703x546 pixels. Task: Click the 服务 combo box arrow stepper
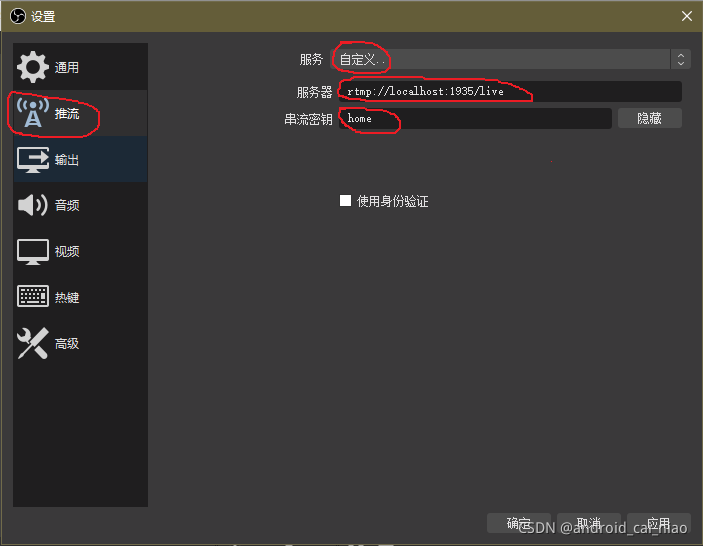point(681,59)
